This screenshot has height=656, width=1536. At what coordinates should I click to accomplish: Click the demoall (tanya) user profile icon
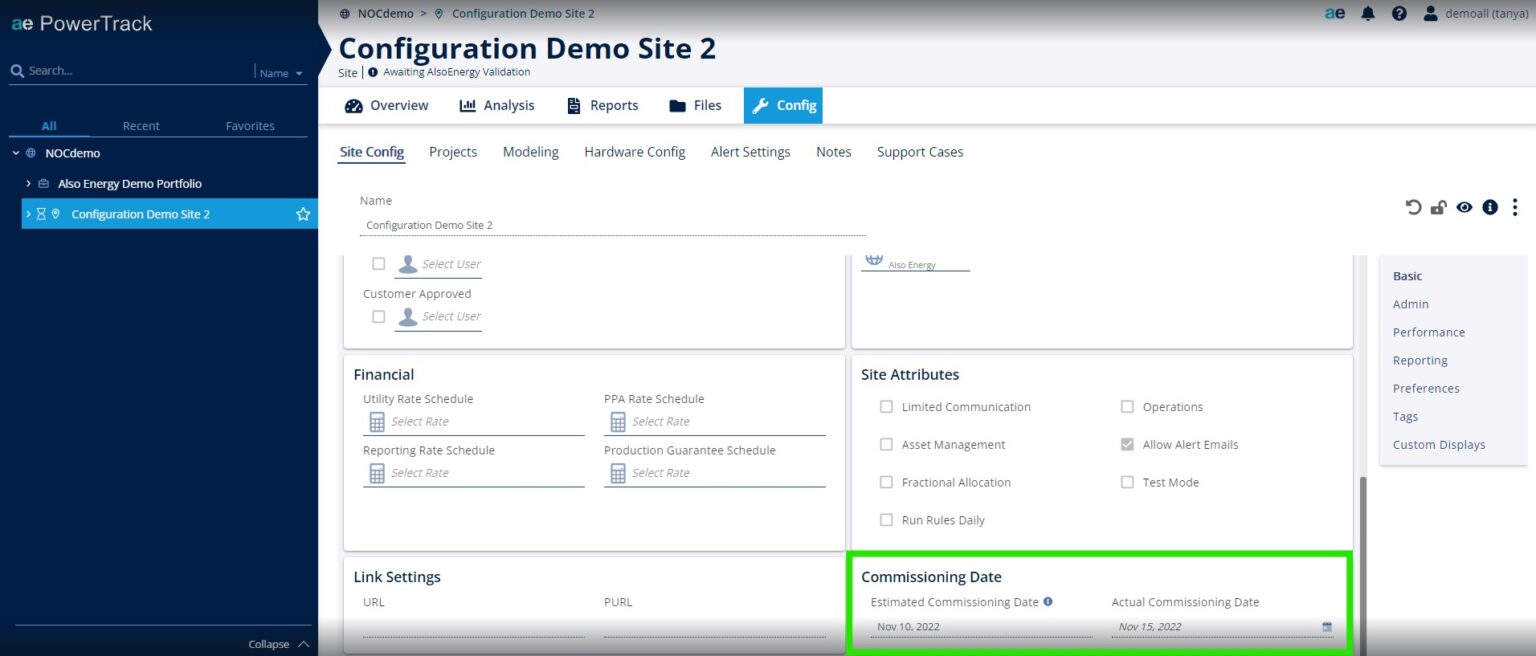1429,13
